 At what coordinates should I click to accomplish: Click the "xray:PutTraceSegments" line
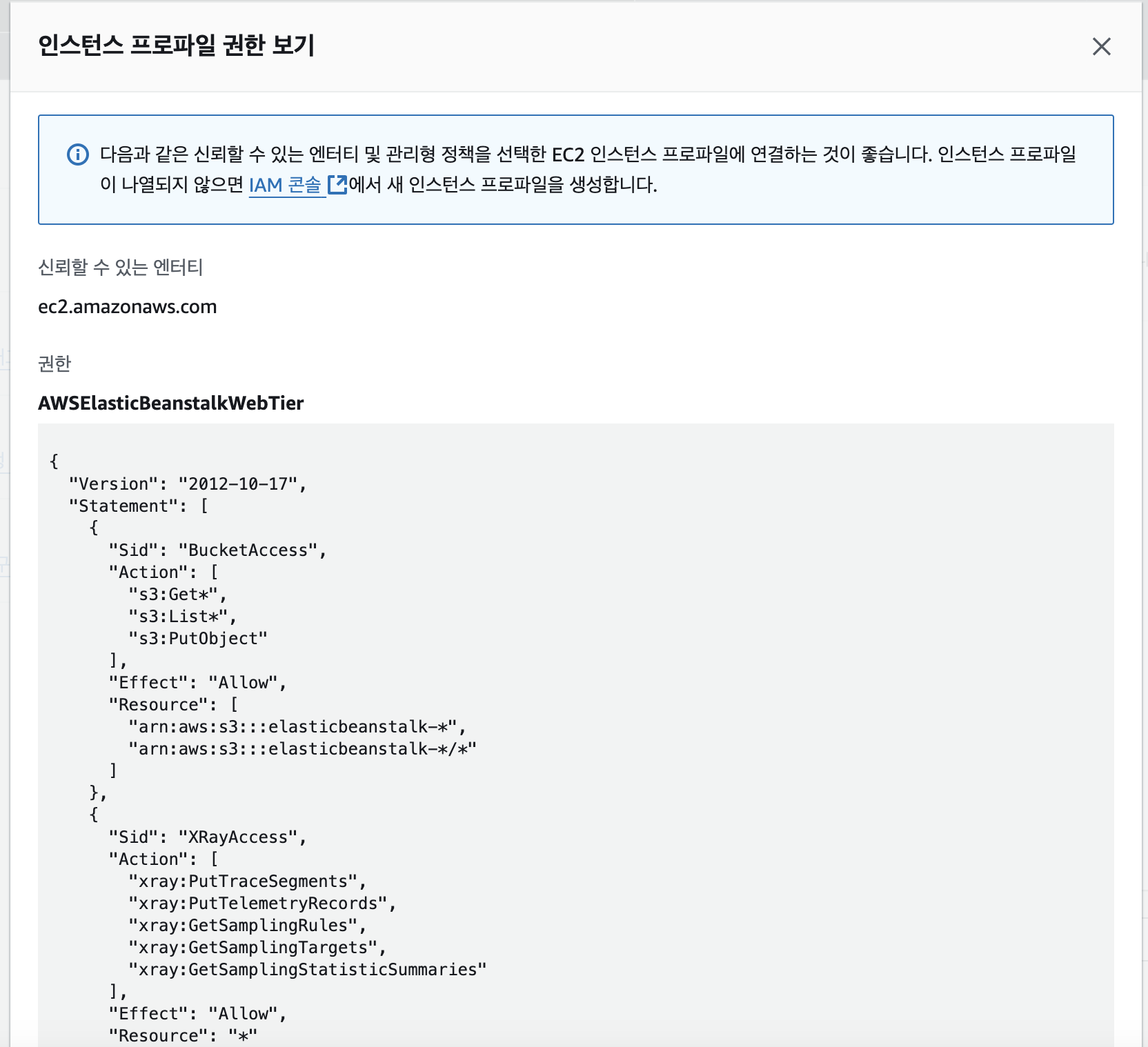[x=248, y=881]
